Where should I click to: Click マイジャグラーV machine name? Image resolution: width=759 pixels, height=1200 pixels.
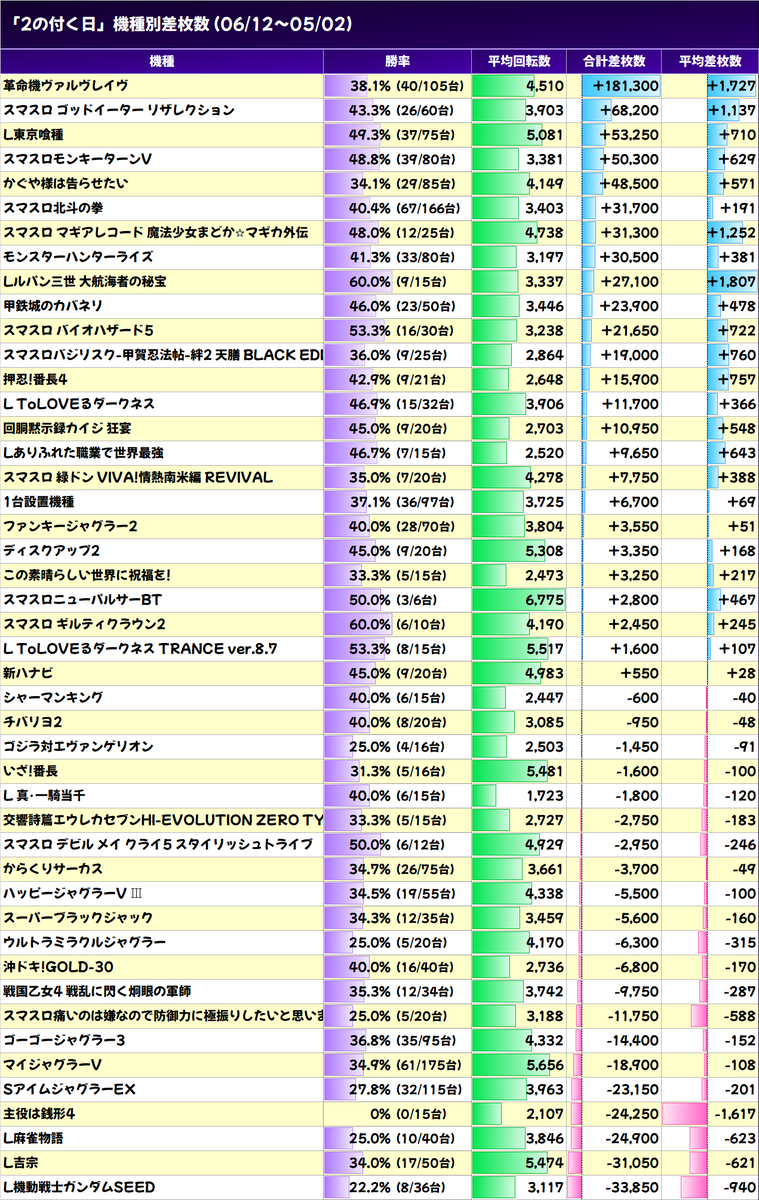[x=53, y=1066]
